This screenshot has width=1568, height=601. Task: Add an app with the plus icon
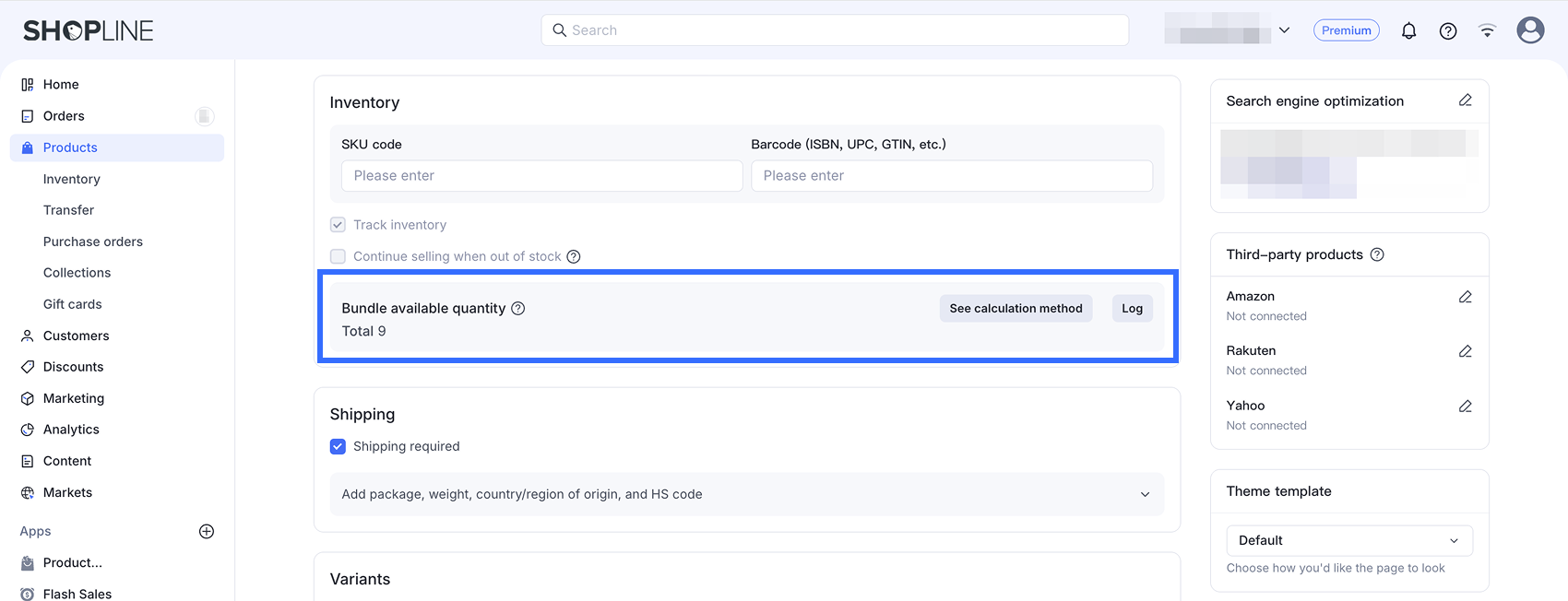click(207, 531)
